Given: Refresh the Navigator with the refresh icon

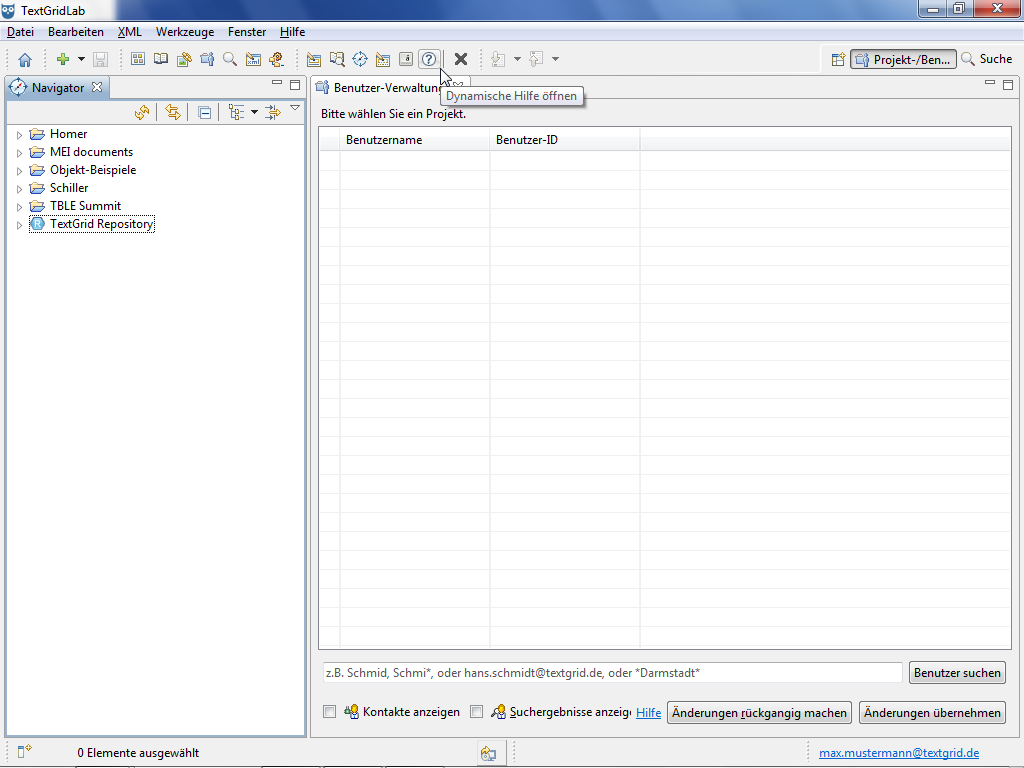Looking at the screenshot, I should point(142,113).
